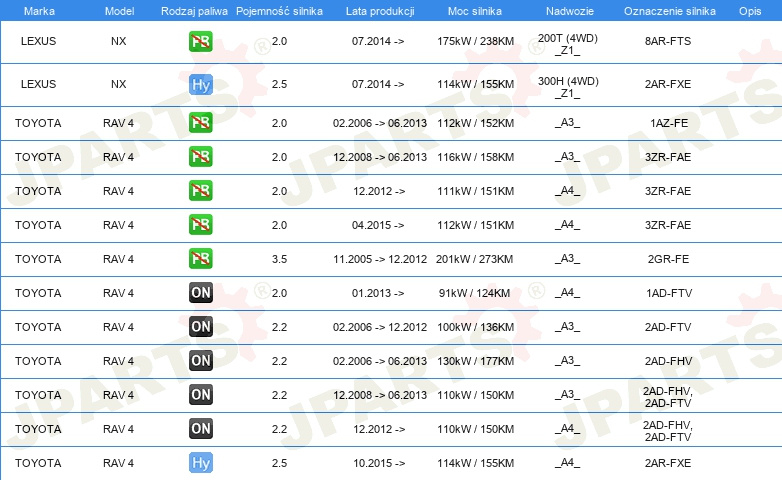782x480 pixels.
Task: Click the Rodzaj paliwa column header
Action: click(x=194, y=11)
